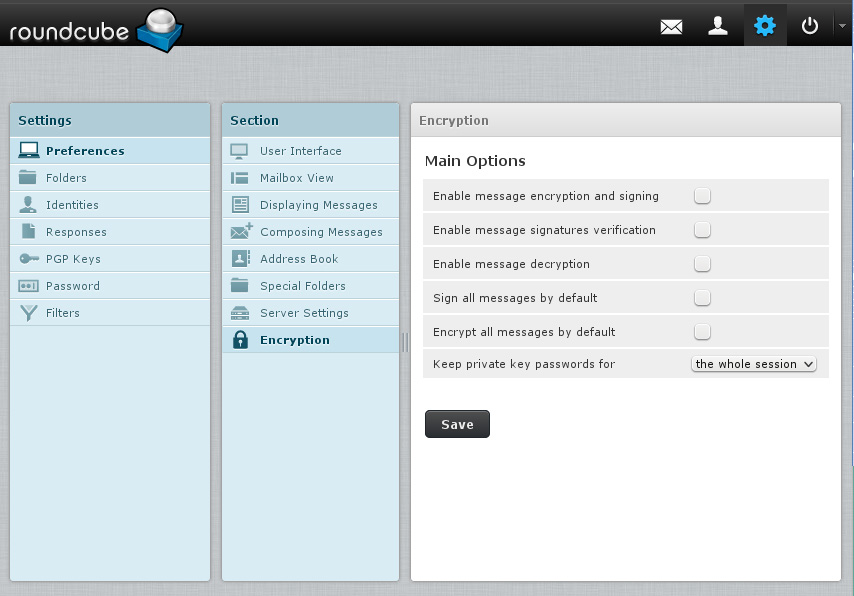Screen dimensions: 854x596
Task: Select Special Folders section label
Action: pyautogui.click(x=303, y=286)
